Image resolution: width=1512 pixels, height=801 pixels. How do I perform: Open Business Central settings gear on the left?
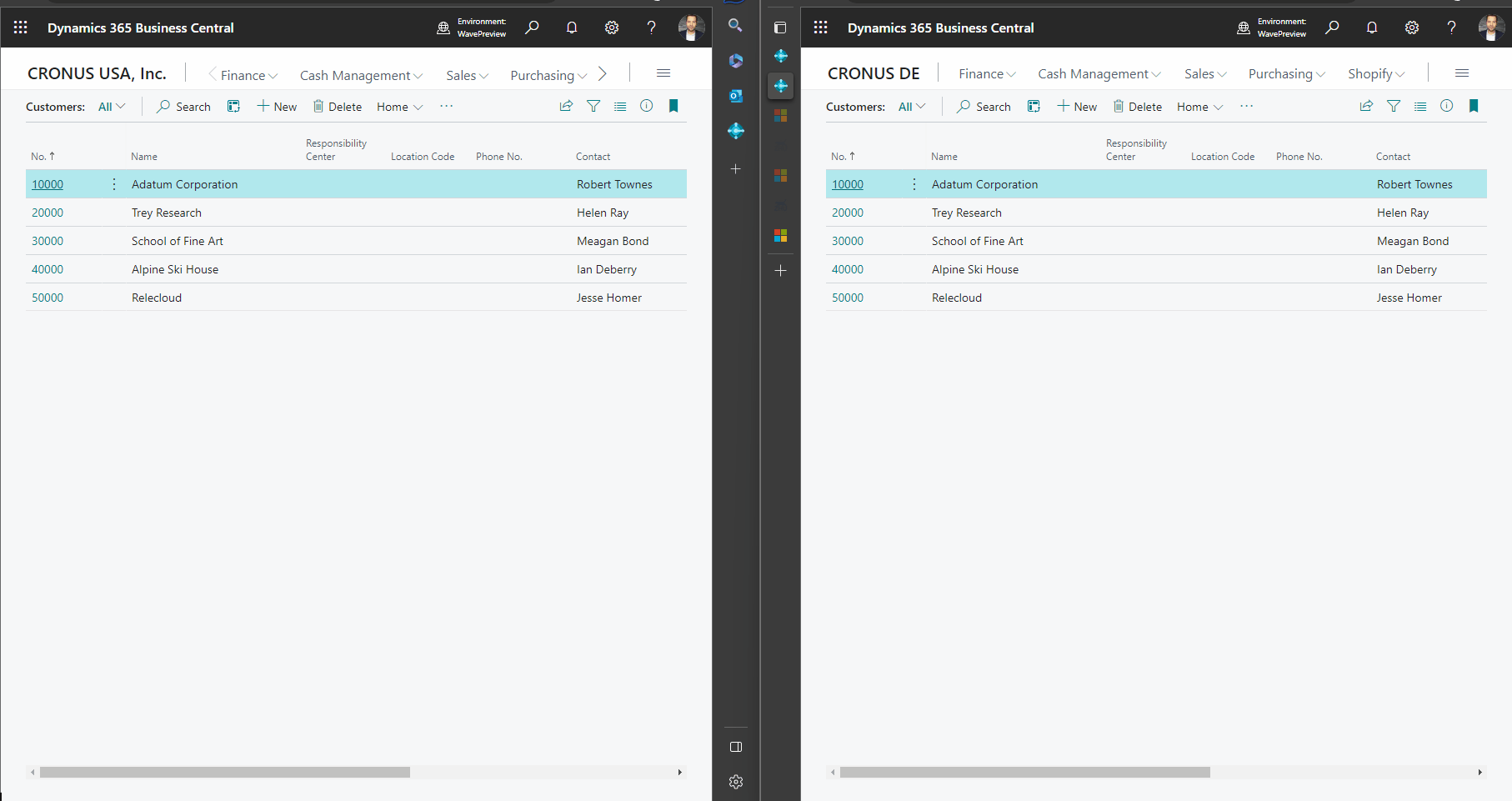pos(611,28)
